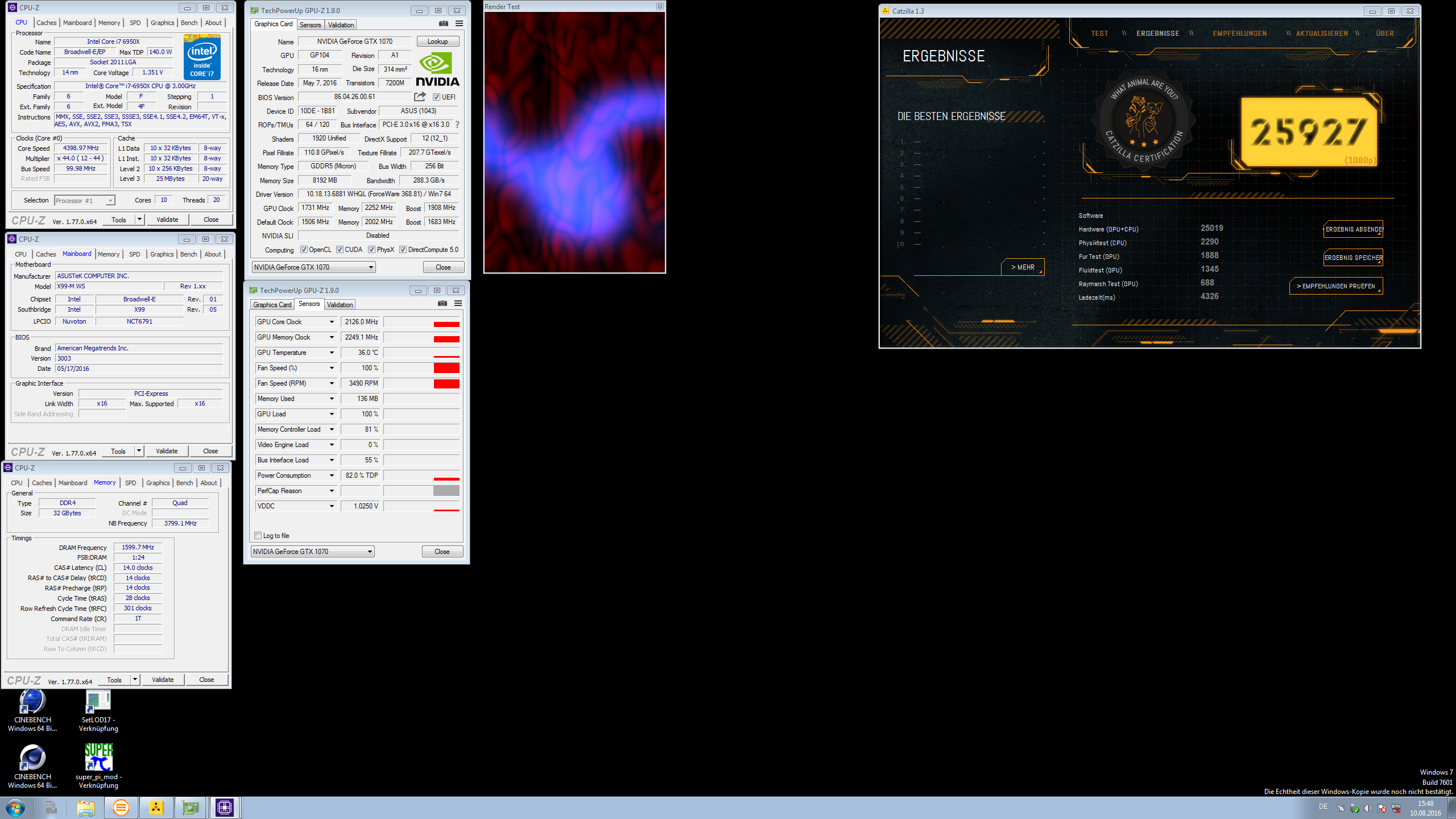Click EMPFEHLUNGEN PRUEFEN button in Catzilla
This screenshot has height=819, width=1456.
tap(1336, 286)
